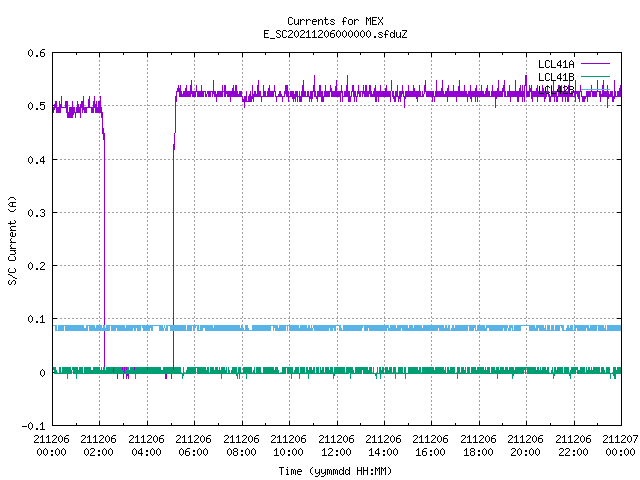Click the y-axis tick value 0.5
This screenshot has height=480, width=640.
[36, 106]
